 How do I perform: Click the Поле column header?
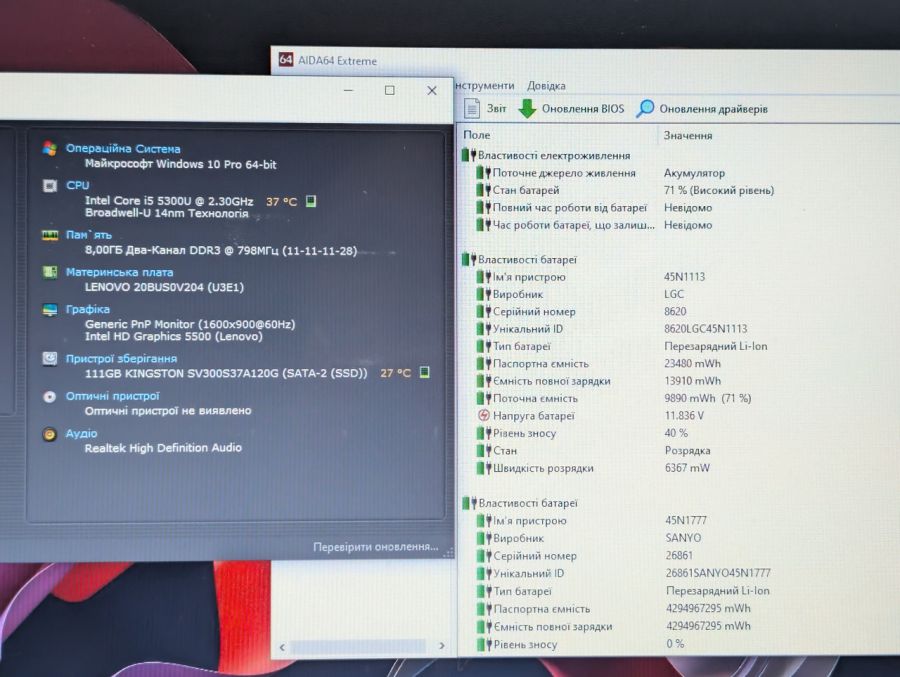tap(476, 135)
